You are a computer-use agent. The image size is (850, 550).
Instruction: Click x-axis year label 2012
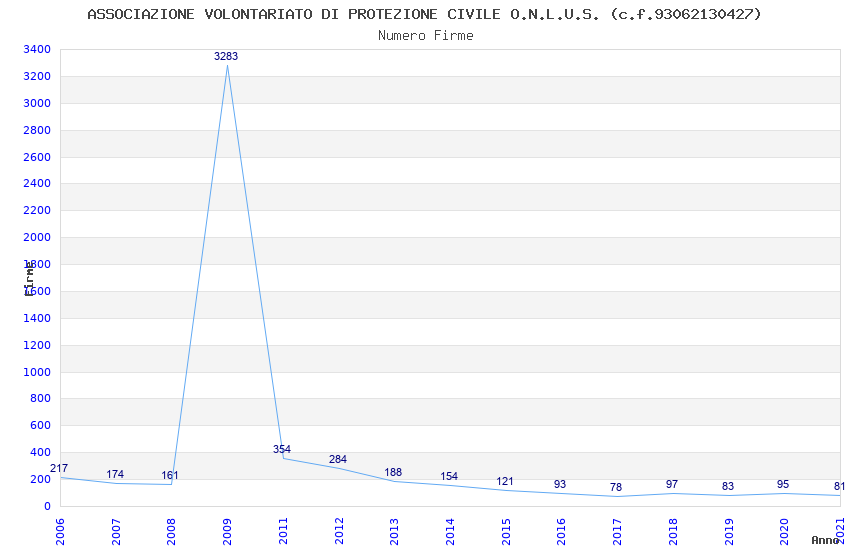339,532
